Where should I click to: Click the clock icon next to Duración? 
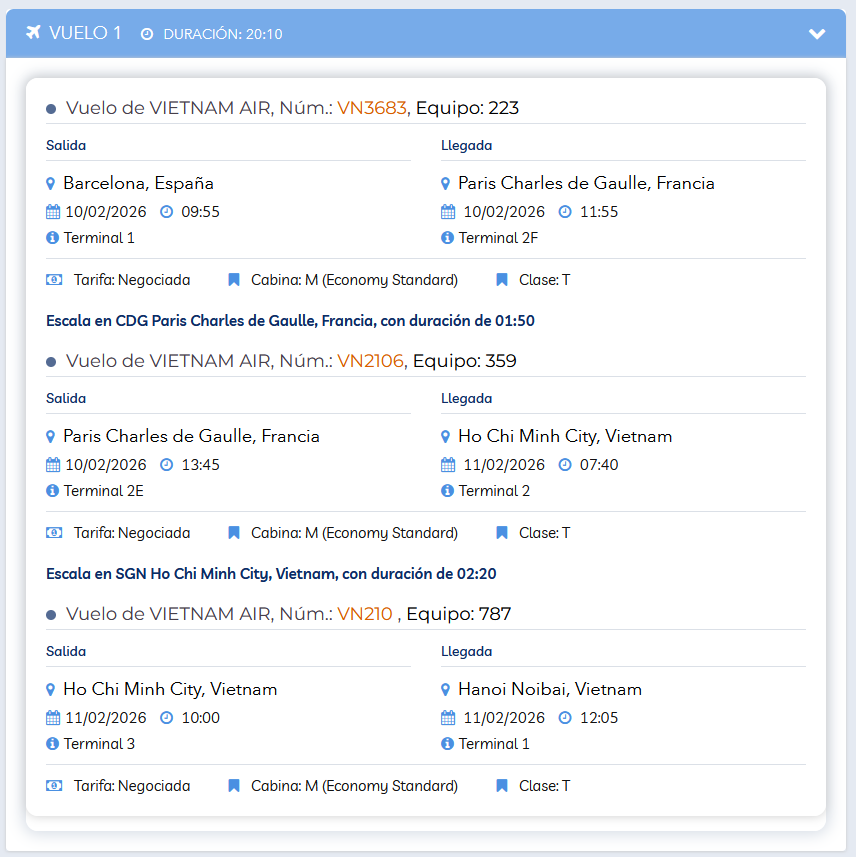pos(147,34)
